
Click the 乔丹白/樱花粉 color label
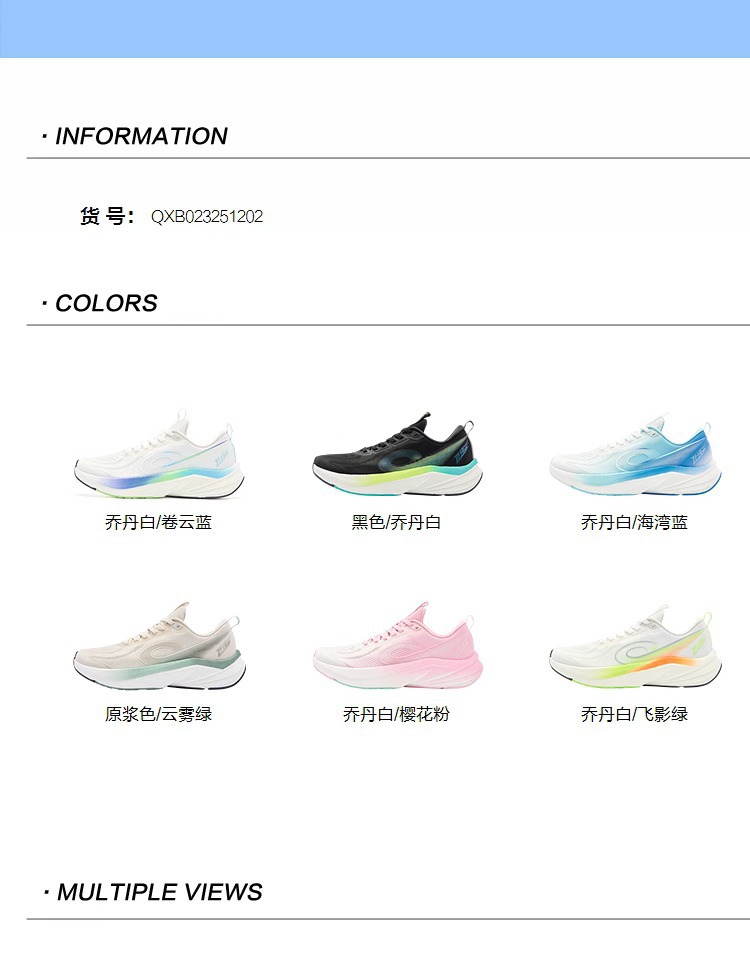(x=396, y=714)
